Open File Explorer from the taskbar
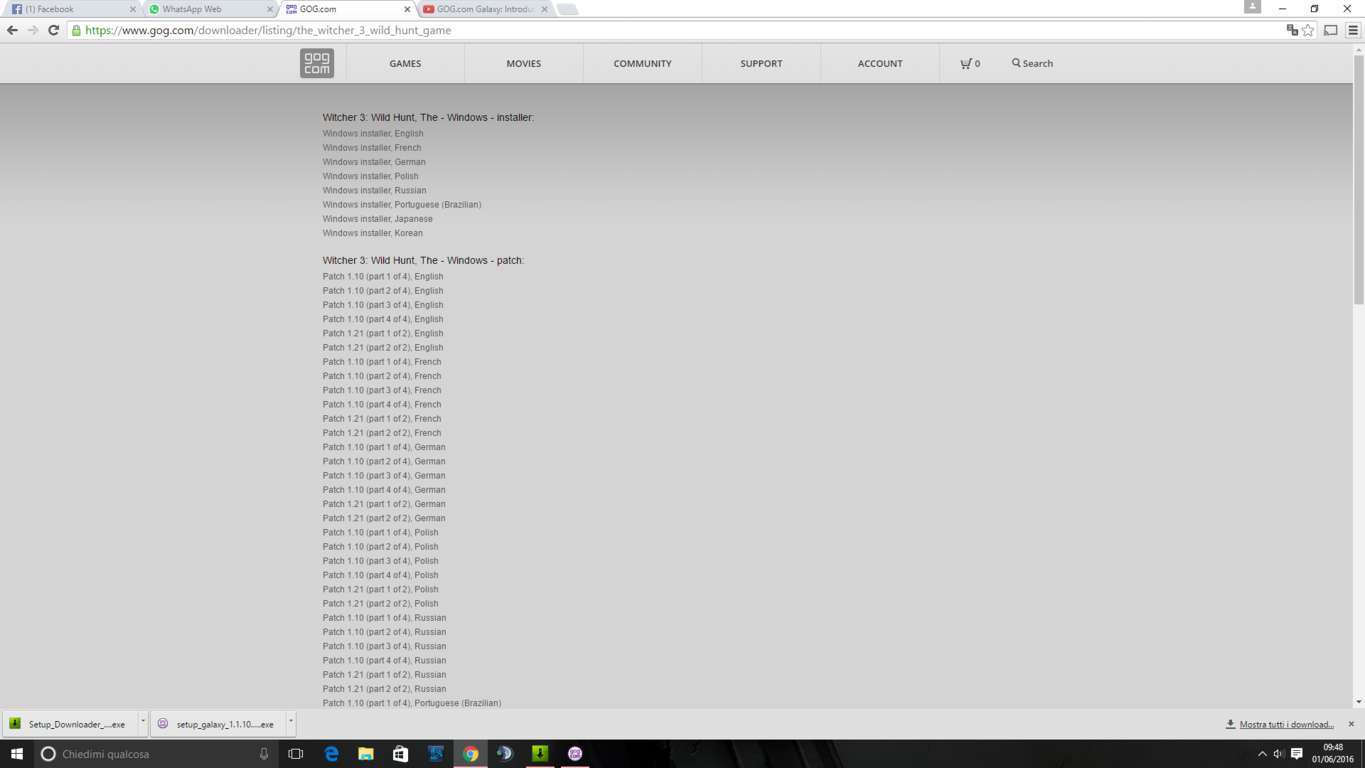The width and height of the screenshot is (1365, 768). pos(366,754)
